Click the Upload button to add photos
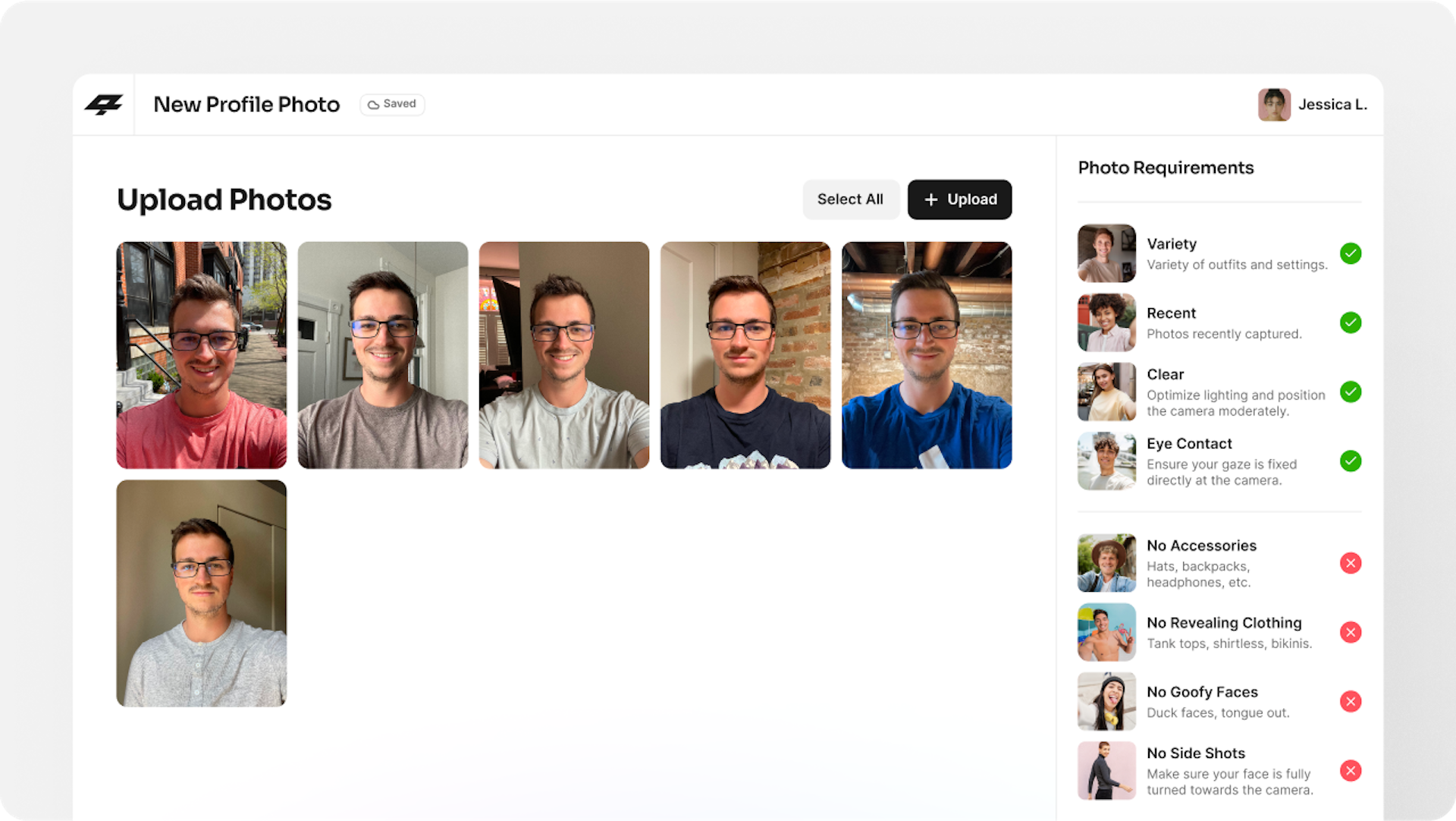 pos(958,199)
